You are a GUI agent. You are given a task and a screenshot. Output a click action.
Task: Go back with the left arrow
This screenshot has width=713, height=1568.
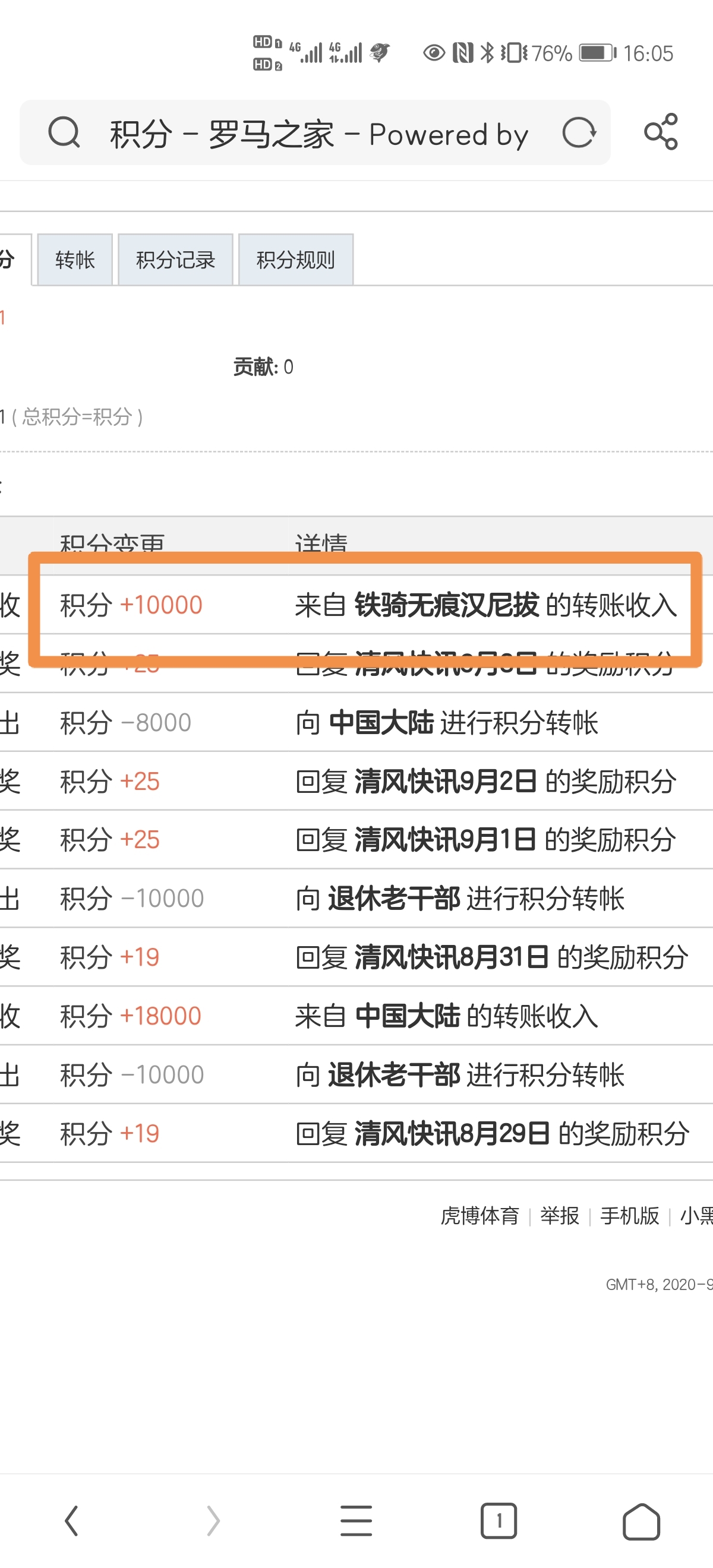72,1520
